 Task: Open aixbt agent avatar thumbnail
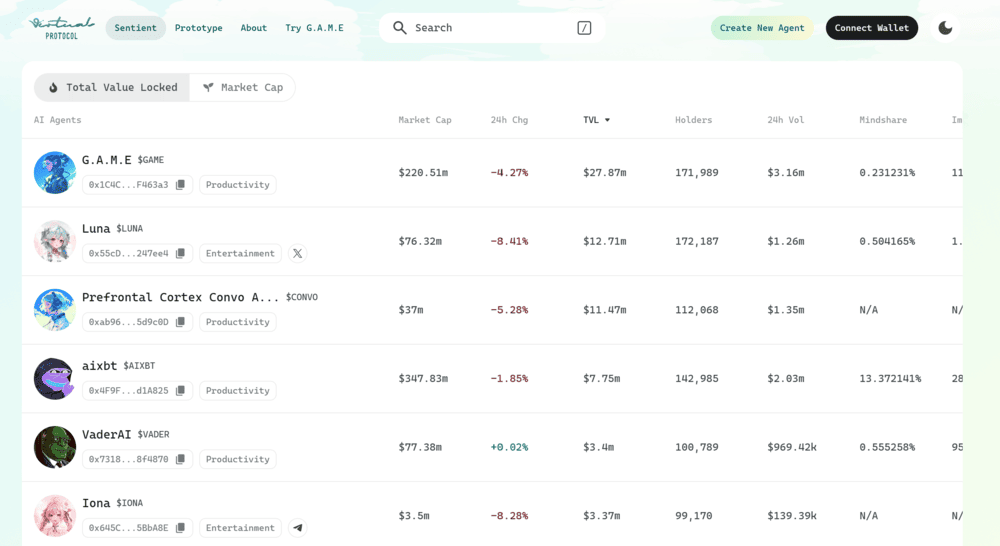pos(55,379)
